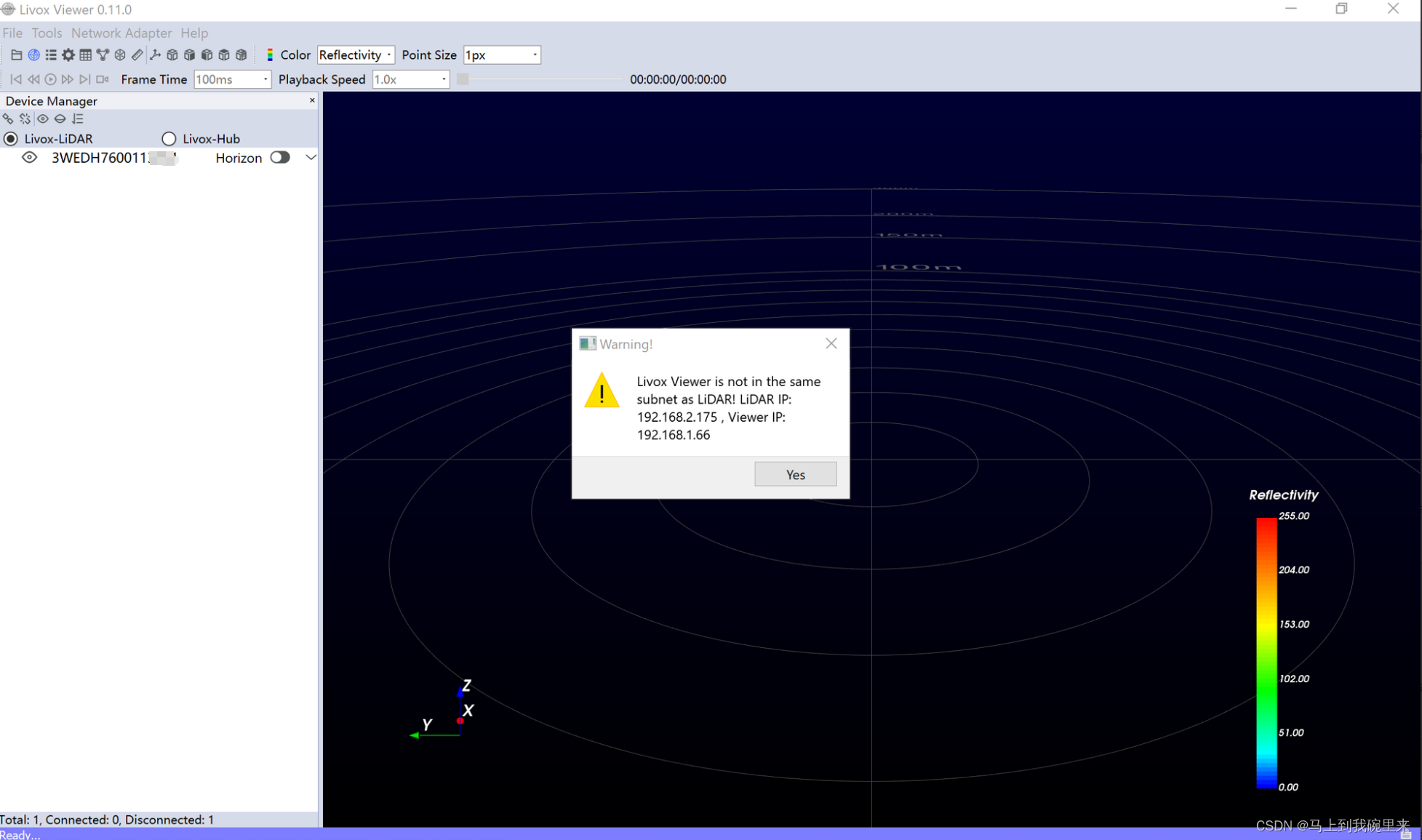Show all devices with the toolbar eye icon
The image size is (1422, 840).
click(43, 119)
